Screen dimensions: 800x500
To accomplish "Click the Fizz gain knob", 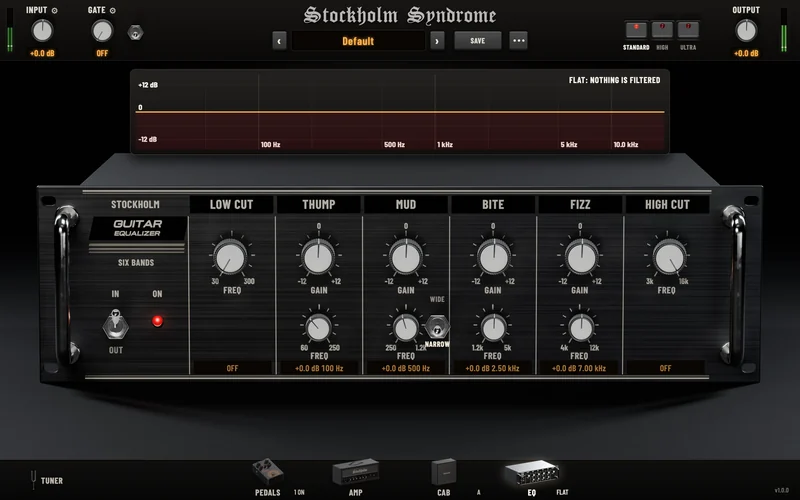I will 581,258.
